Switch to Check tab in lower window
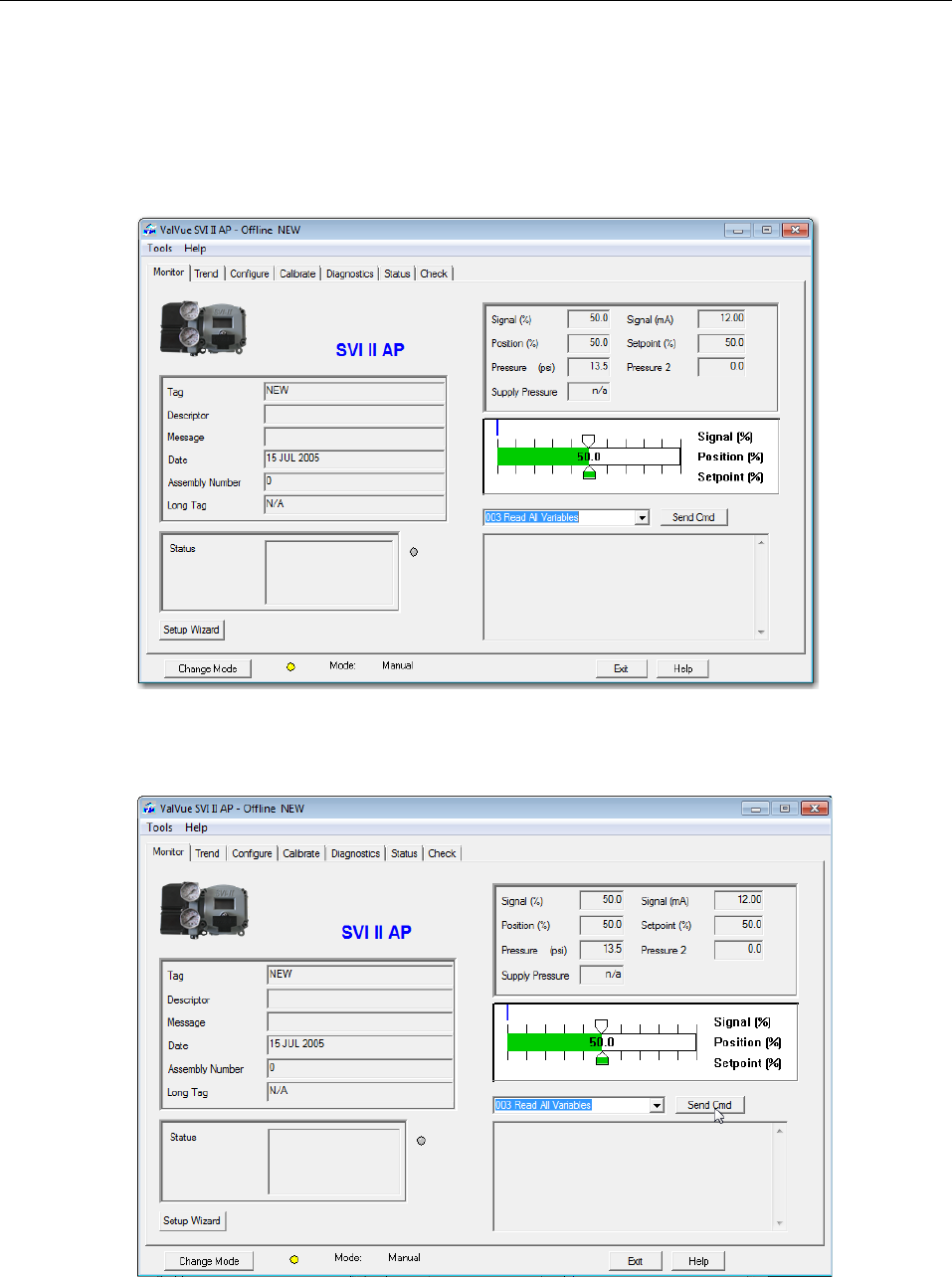952x1277 pixels. point(442,853)
